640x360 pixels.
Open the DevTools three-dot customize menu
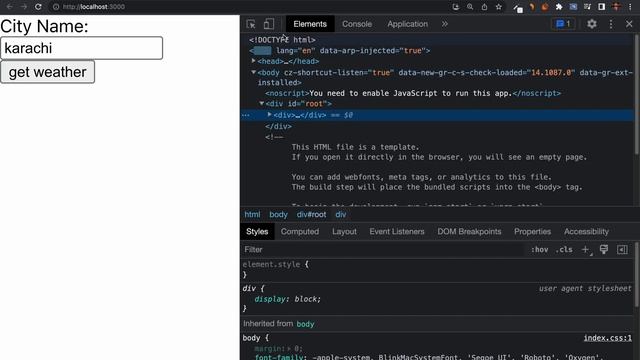click(x=611, y=24)
